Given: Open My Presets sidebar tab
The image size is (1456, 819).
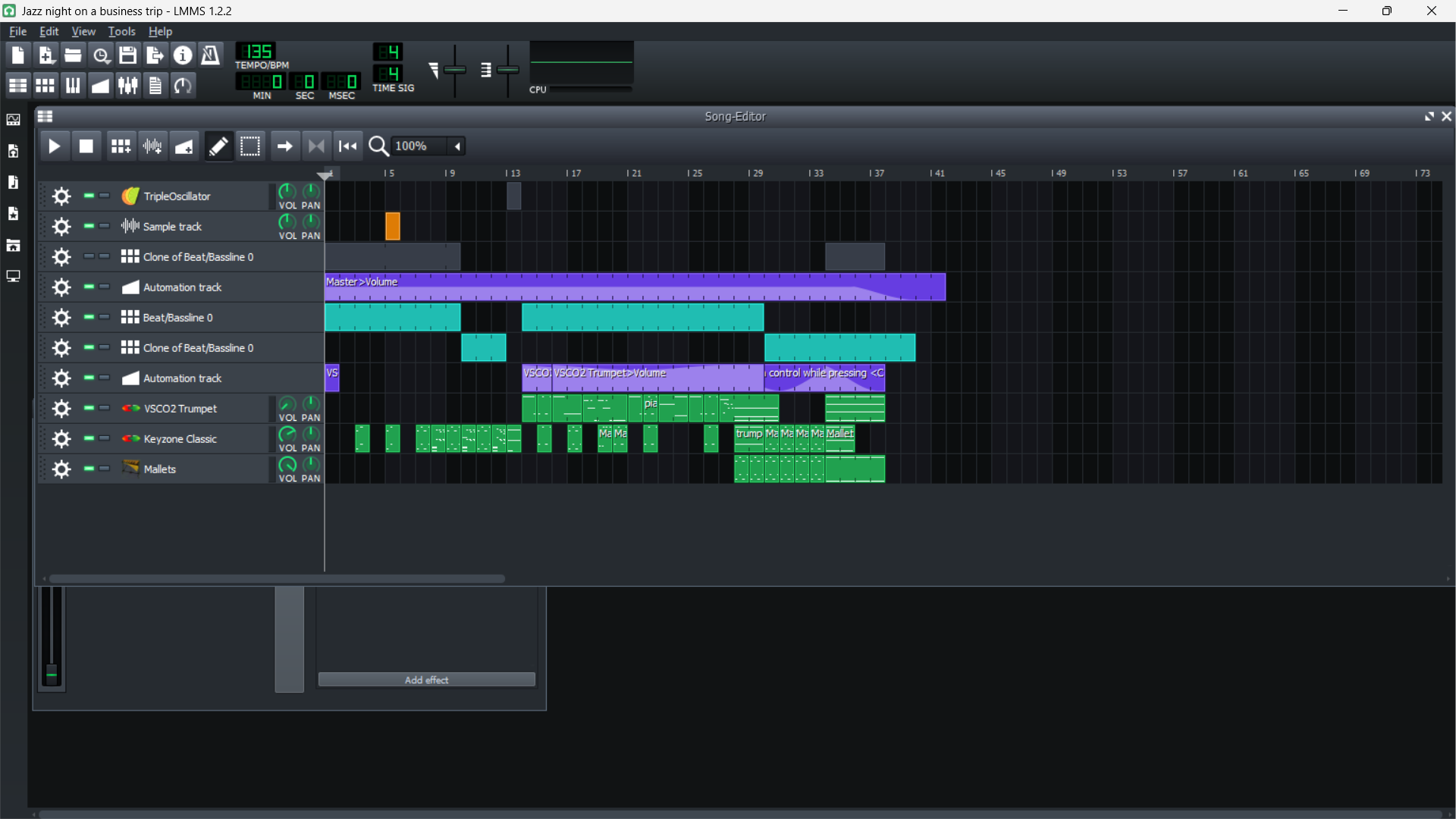Looking at the screenshot, I should 14,214.
